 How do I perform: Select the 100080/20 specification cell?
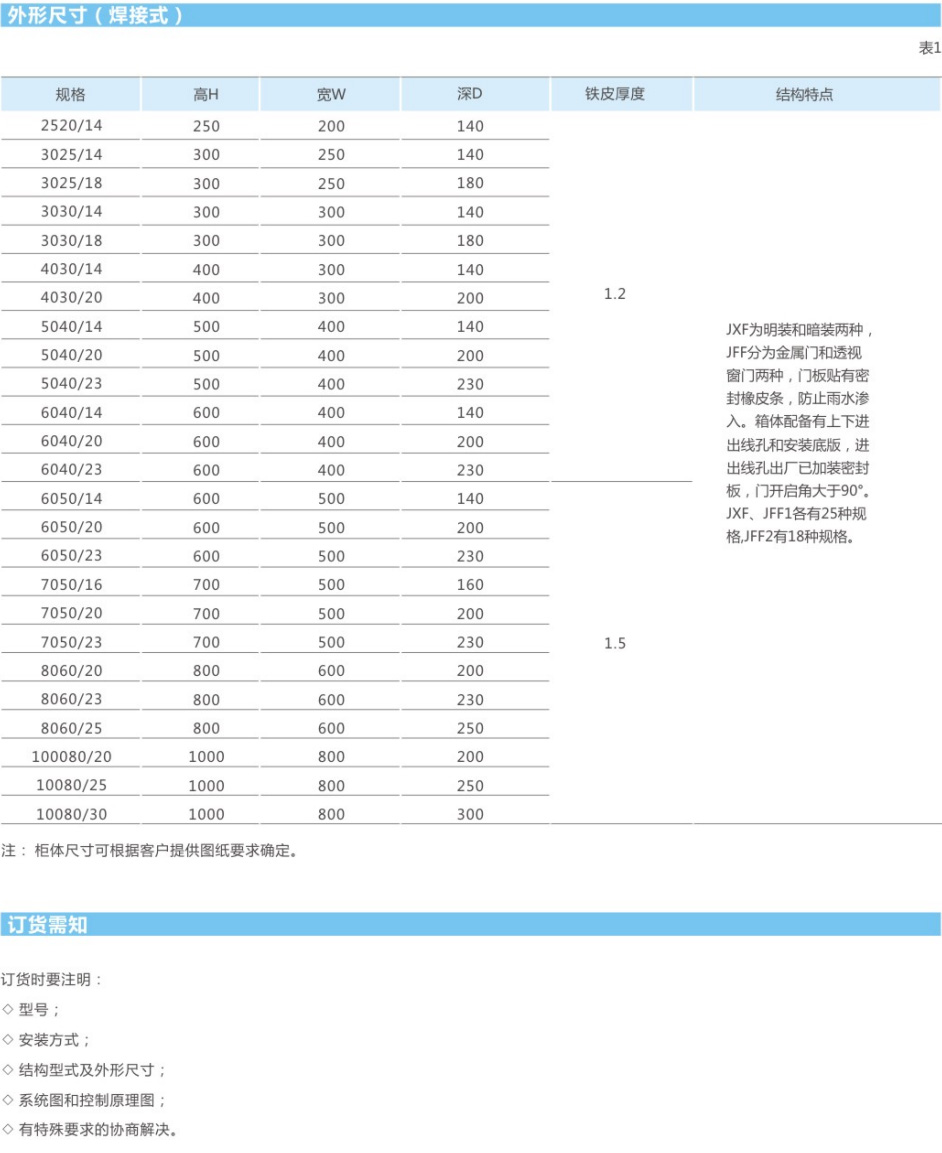pyautogui.click(x=71, y=757)
